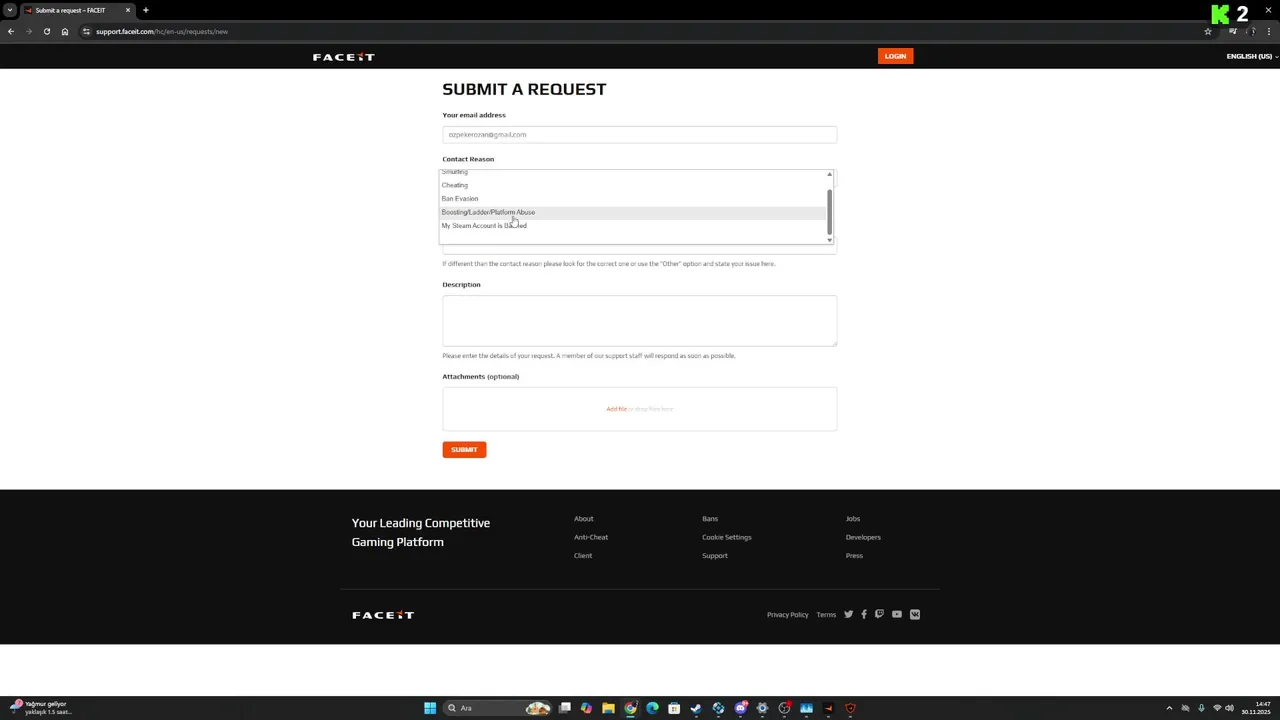Open Discord from the taskbar
Viewport: 1280px width, 720px height.
point(740,708)
